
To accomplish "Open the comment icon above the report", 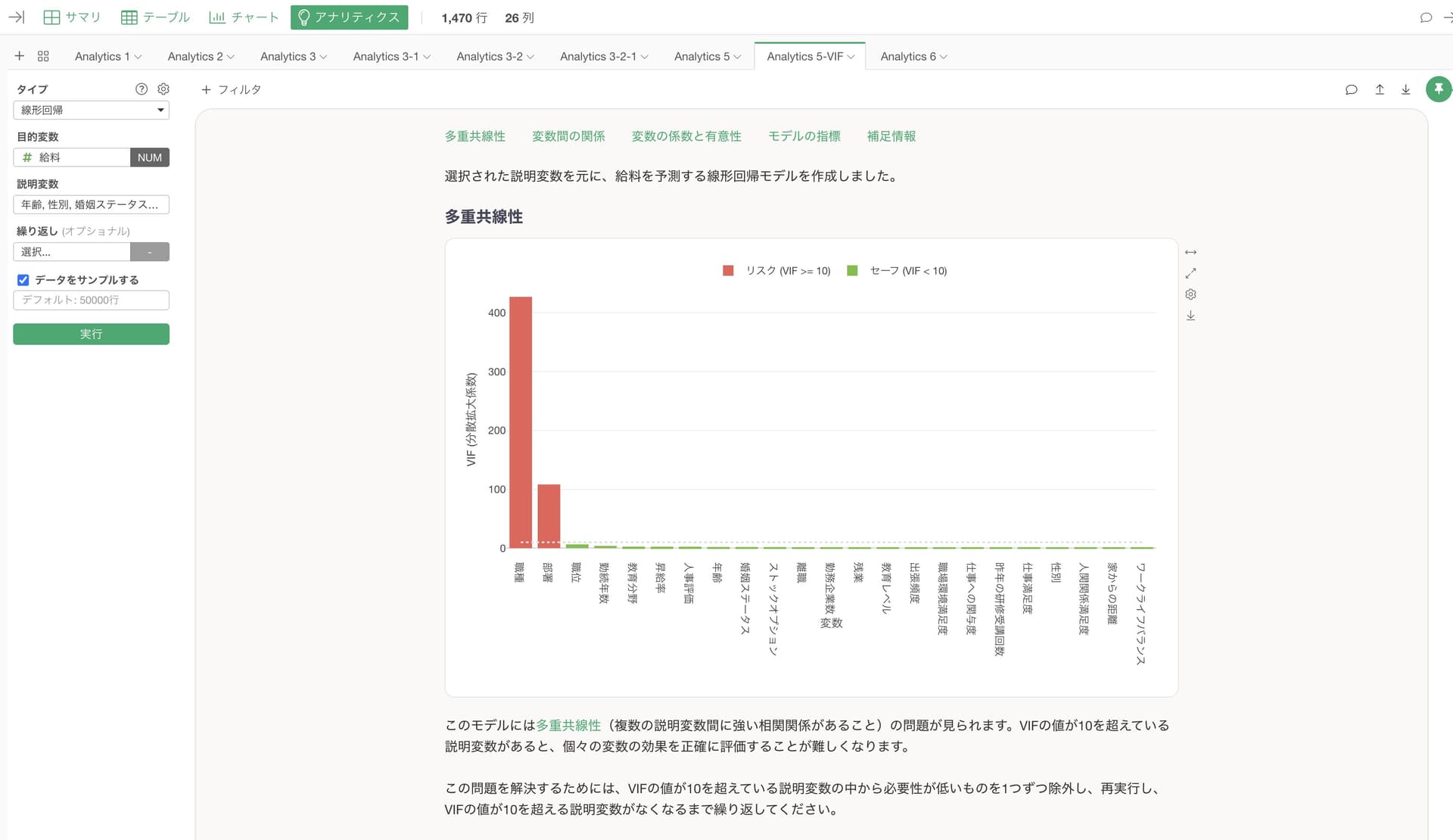I will click(x=1352, y=89).
